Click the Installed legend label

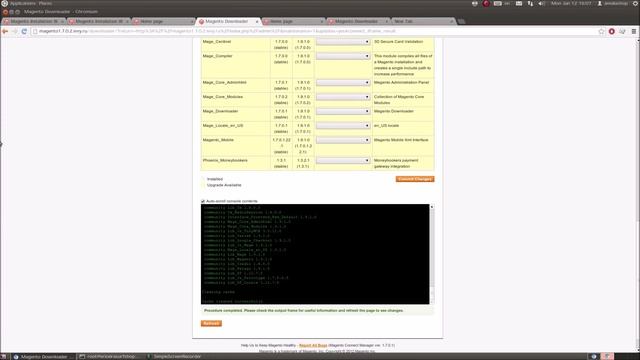(x=215, y=179)
